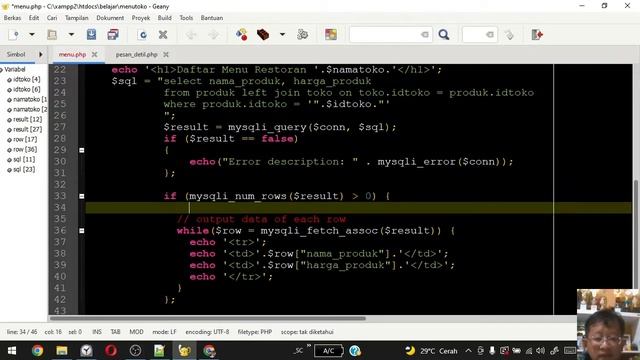The height and width of the screenshot is (360, 640).
Task: Collapse the code fold at line 36
Action: (82, 231)
